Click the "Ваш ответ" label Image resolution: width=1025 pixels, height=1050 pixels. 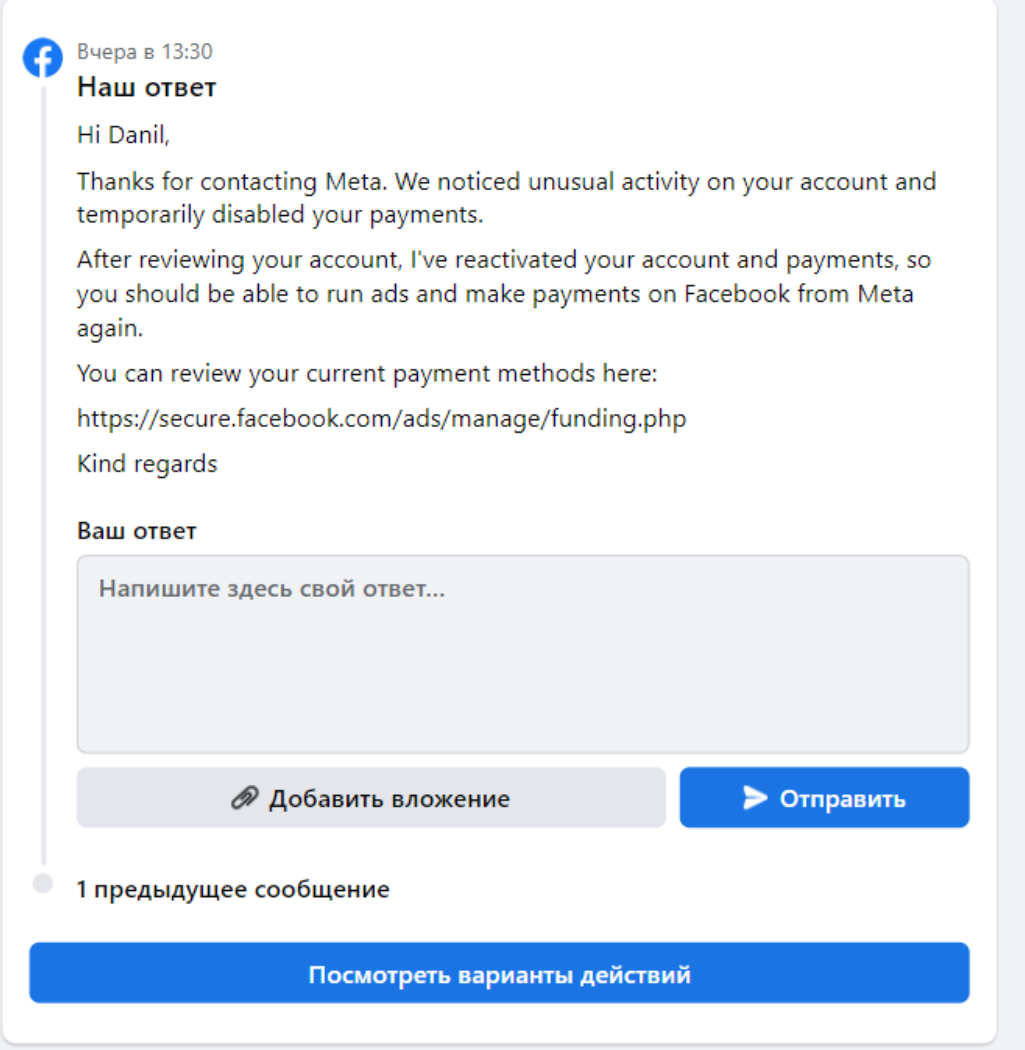[x=137, y=531]
